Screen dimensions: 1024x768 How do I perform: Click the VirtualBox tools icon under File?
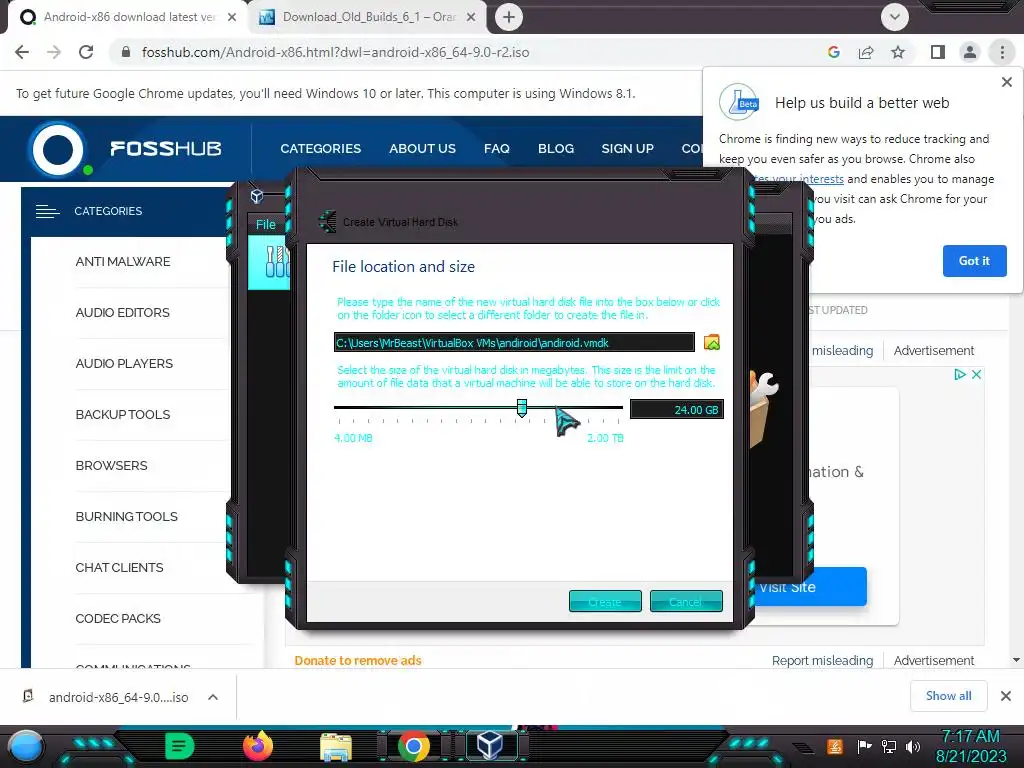[276, 261]
